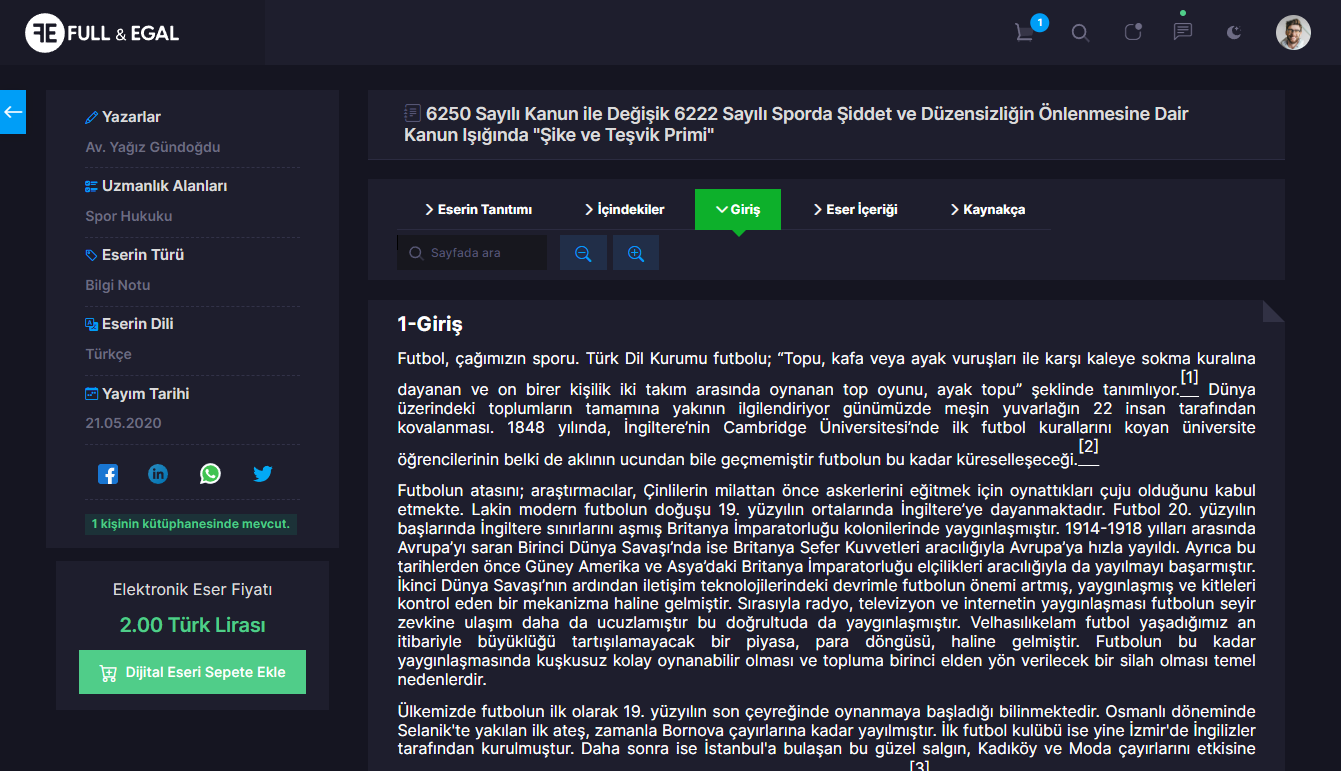Screen dimensions: 1341x771
Task: Open the messages chat icon
Action: click(1183, 32)
